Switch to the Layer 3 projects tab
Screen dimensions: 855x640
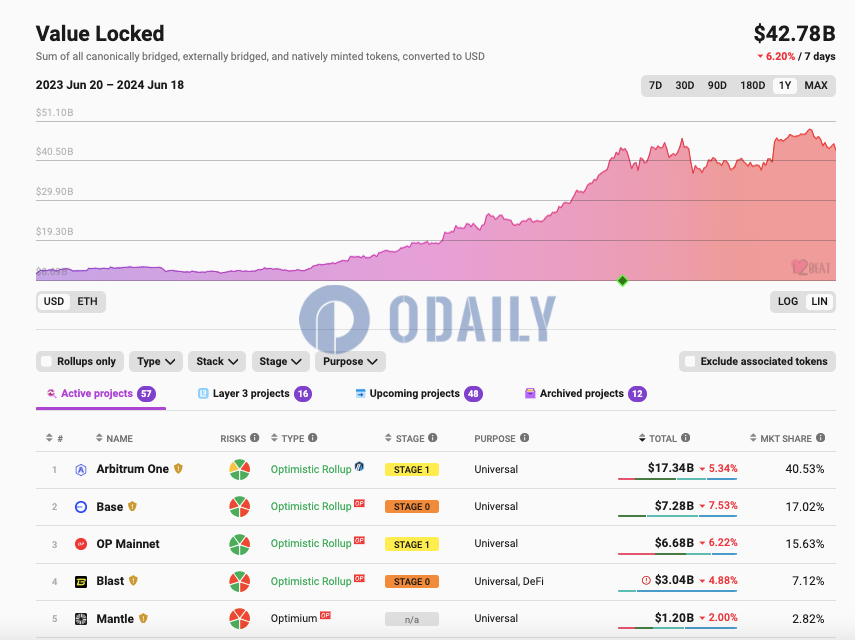255,394
